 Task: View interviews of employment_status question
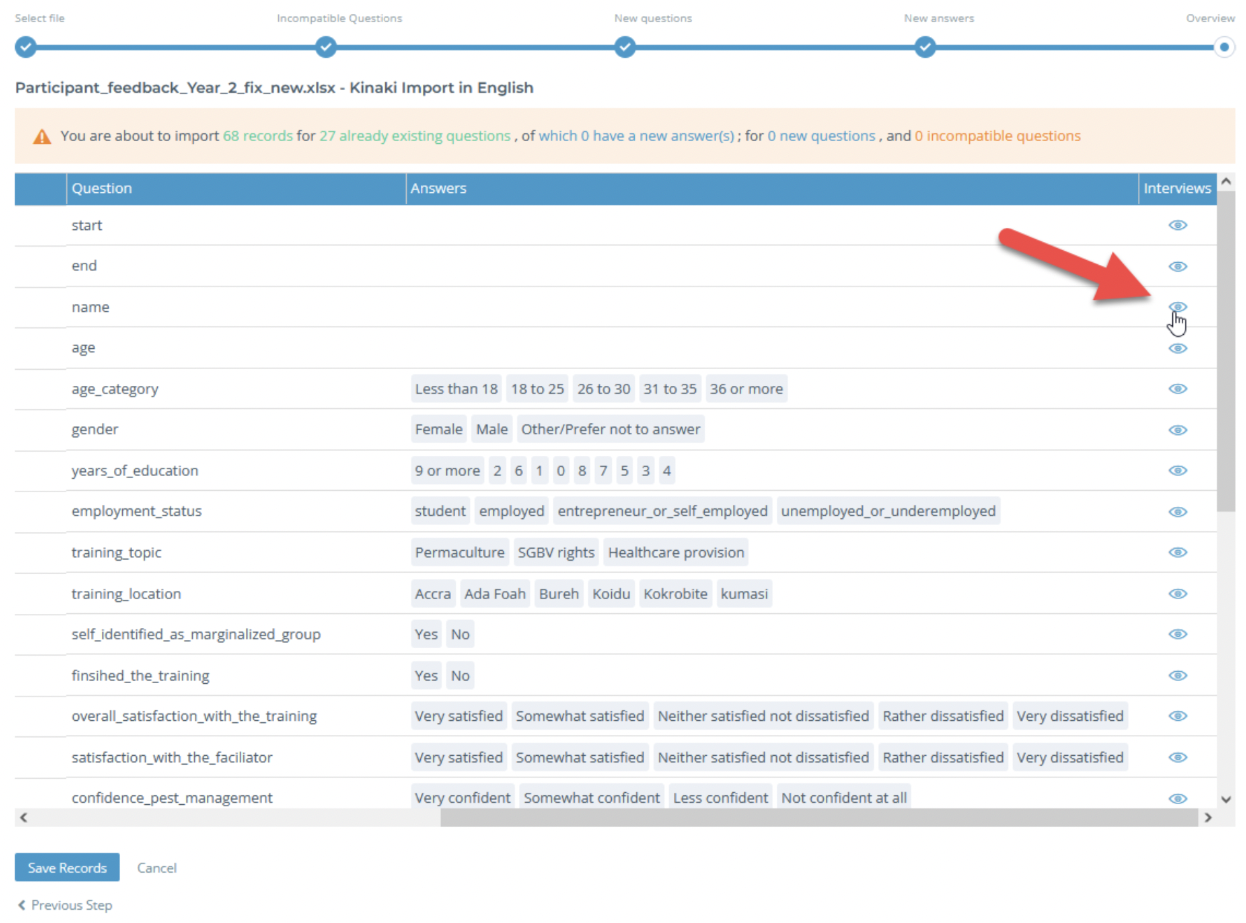tap(1178, 511)
